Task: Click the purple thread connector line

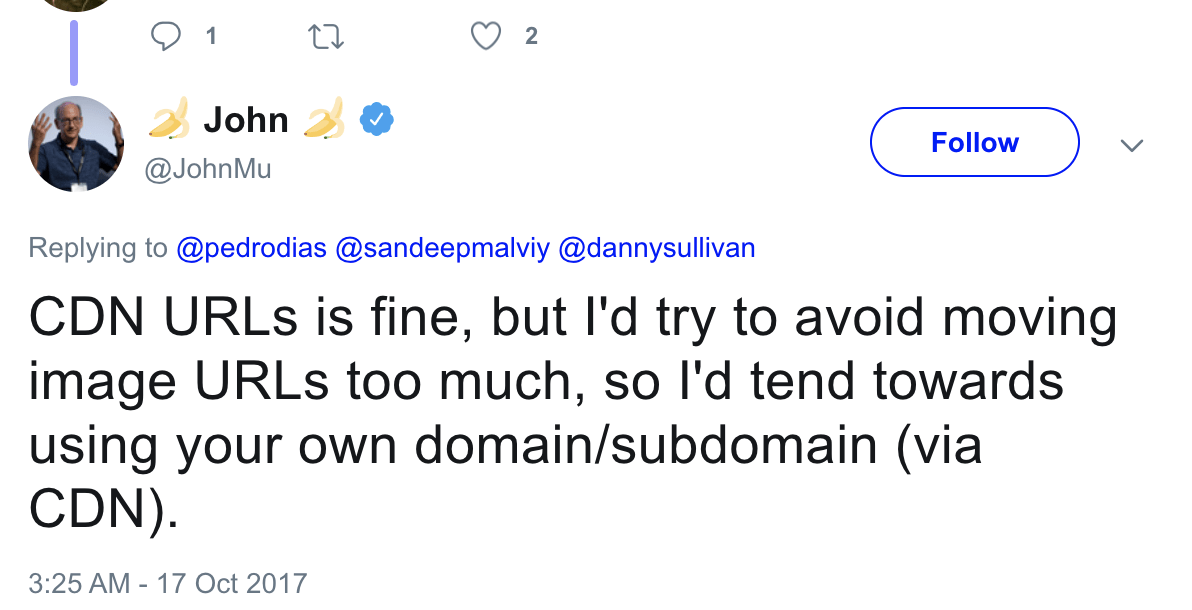Action: [74, 52]
